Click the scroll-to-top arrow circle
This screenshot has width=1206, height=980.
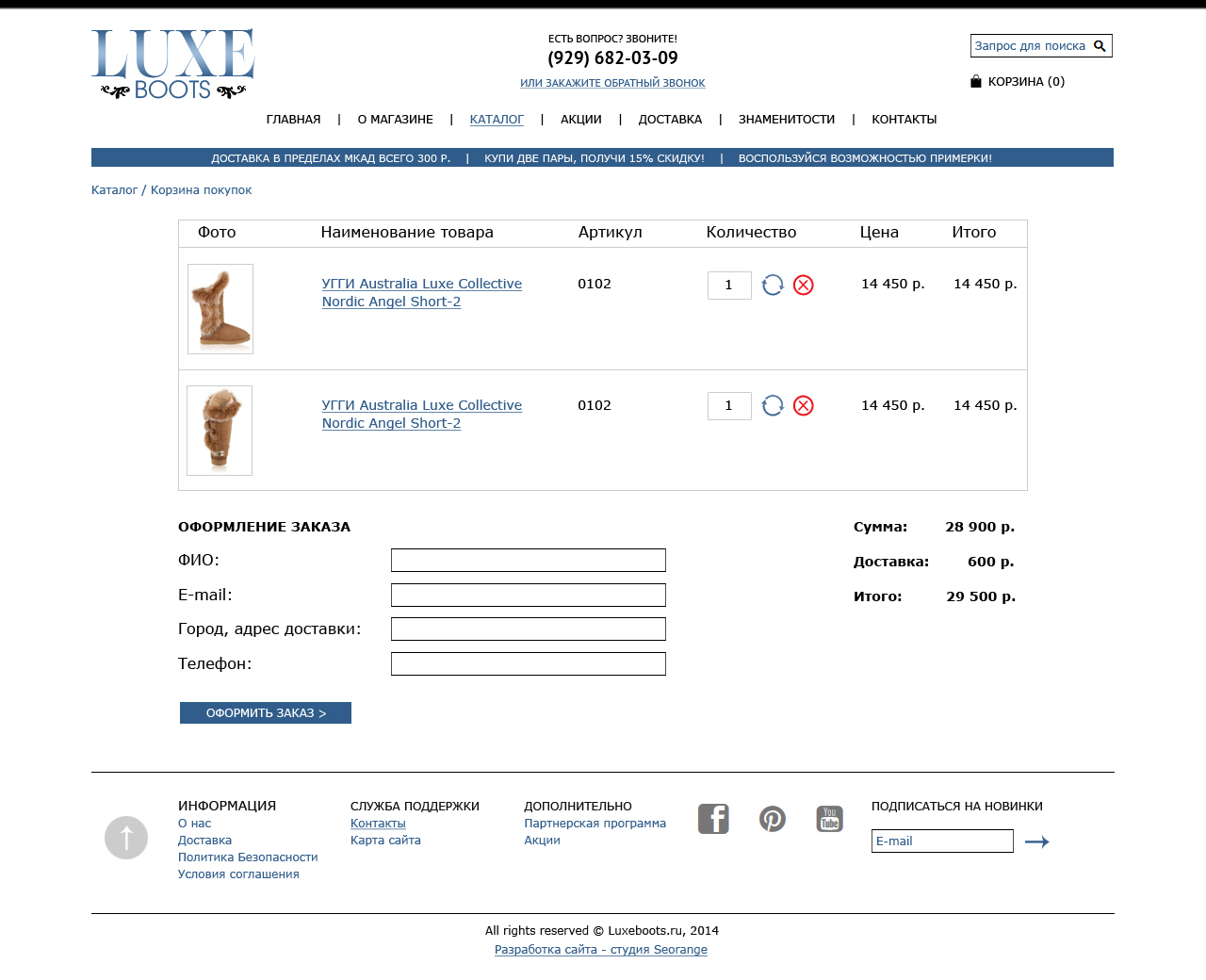126,838
